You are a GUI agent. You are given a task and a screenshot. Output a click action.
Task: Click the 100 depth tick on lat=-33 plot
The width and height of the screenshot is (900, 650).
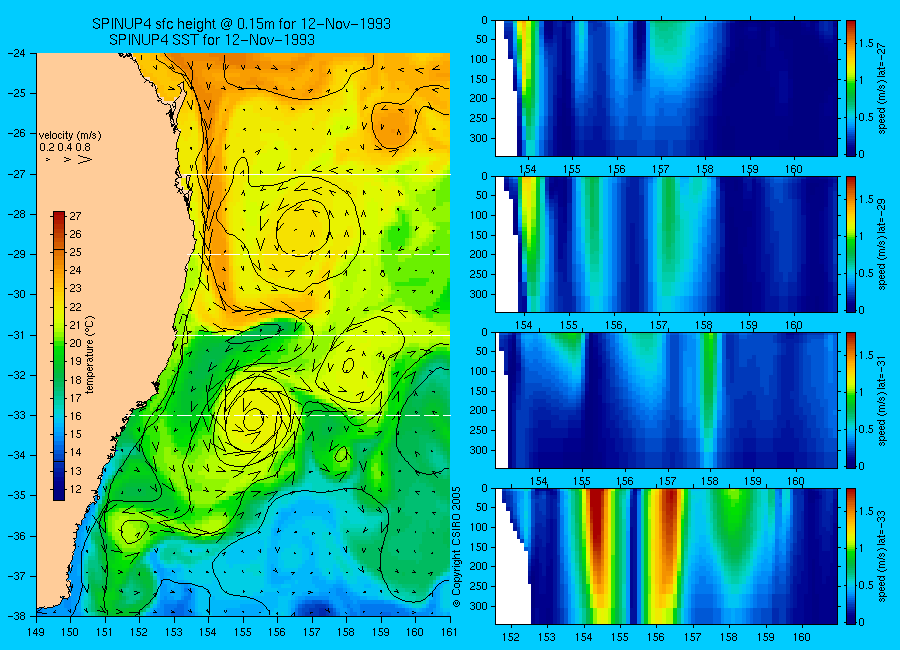tap(479, 527)
